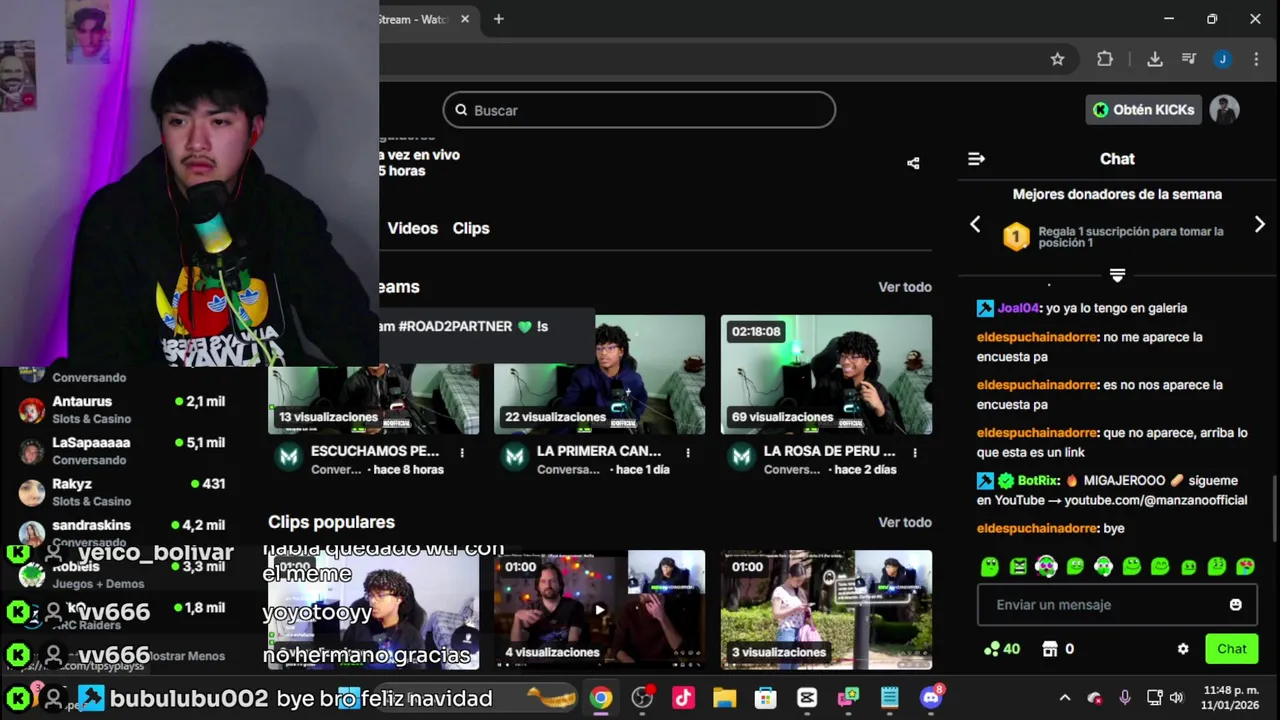
Task: Open the browser extensions puzzle icon
Action: click(x=1105, y=59)
